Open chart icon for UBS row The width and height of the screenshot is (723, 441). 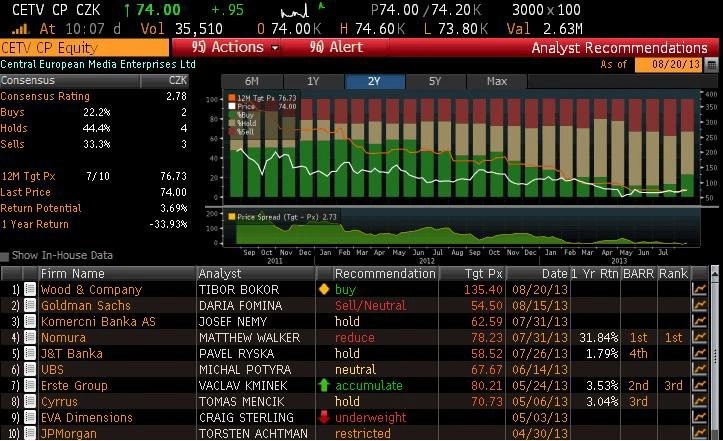pos(699,369)
